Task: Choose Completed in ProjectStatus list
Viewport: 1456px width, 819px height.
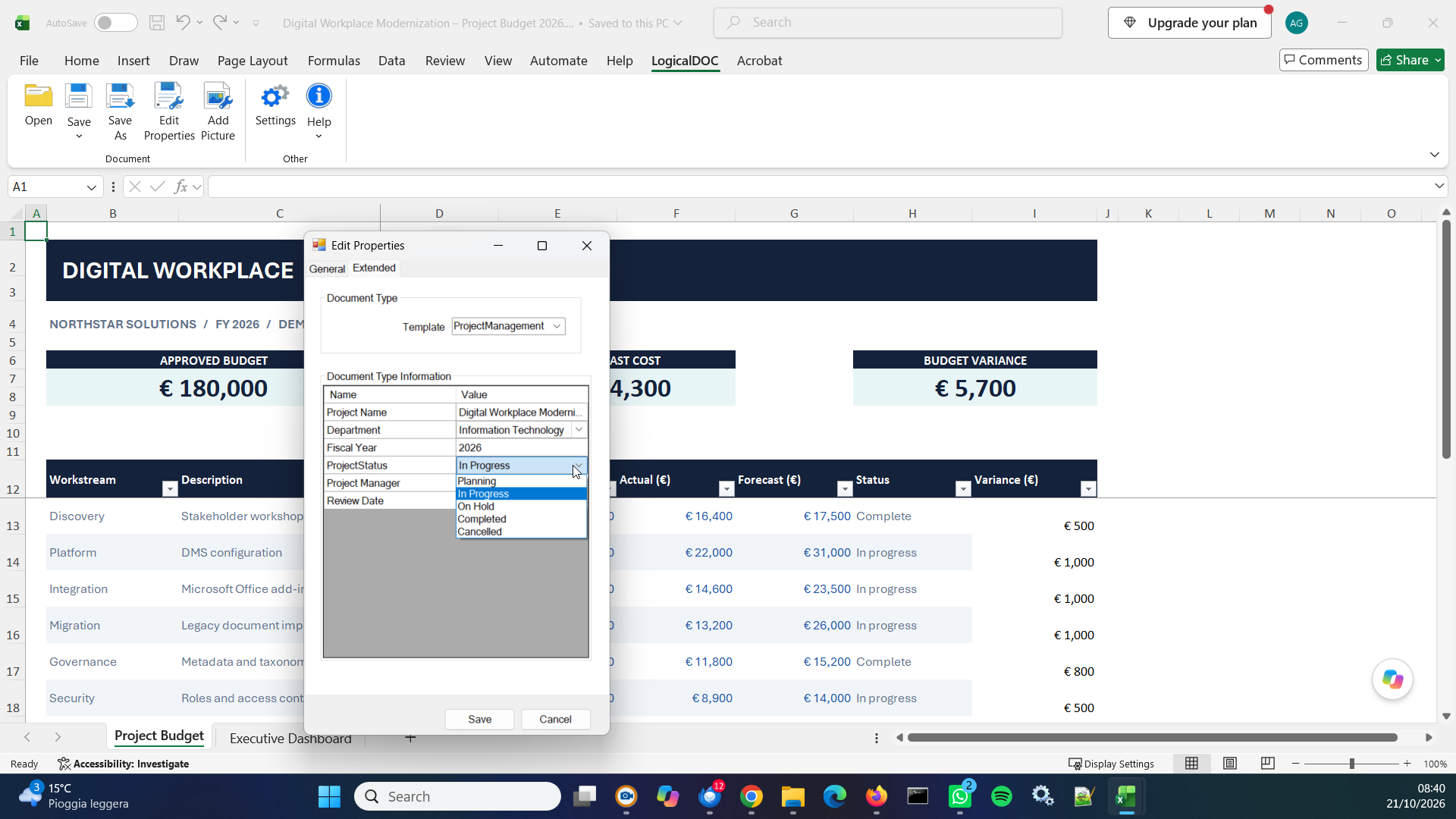Action: click(521, 519)
